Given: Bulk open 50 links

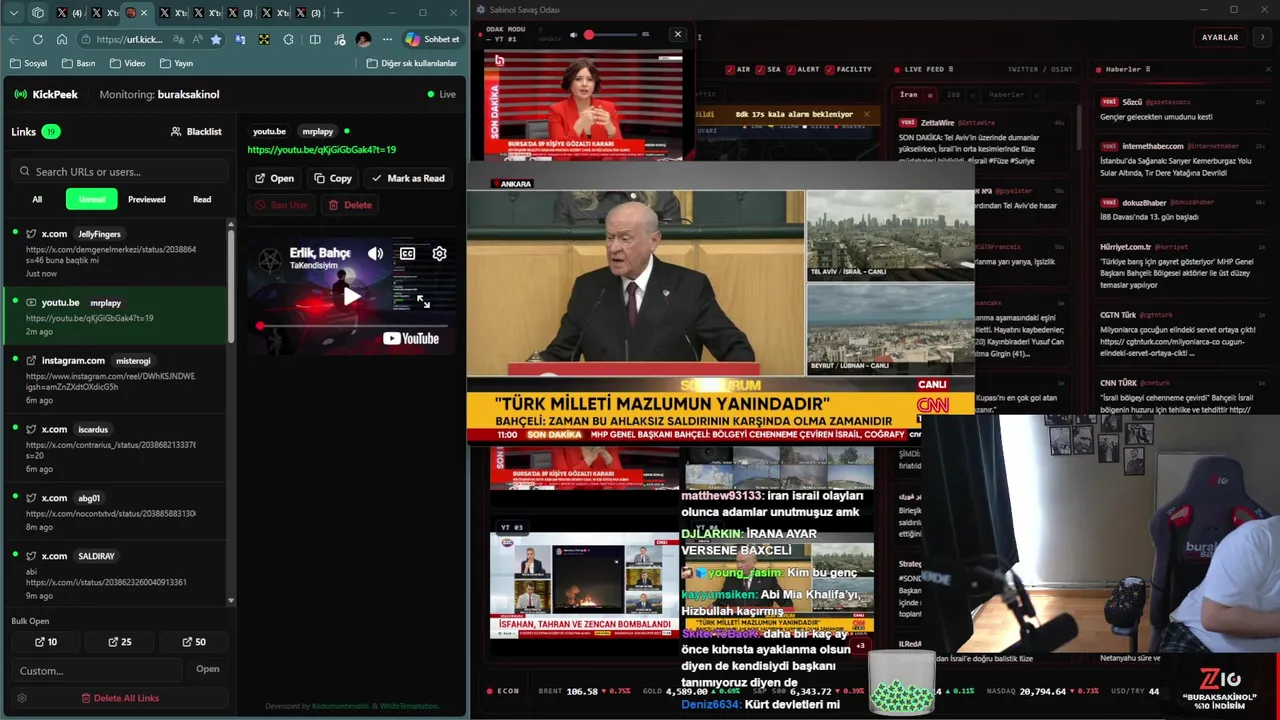Looking at the screenshot, I should pos(194,642).
